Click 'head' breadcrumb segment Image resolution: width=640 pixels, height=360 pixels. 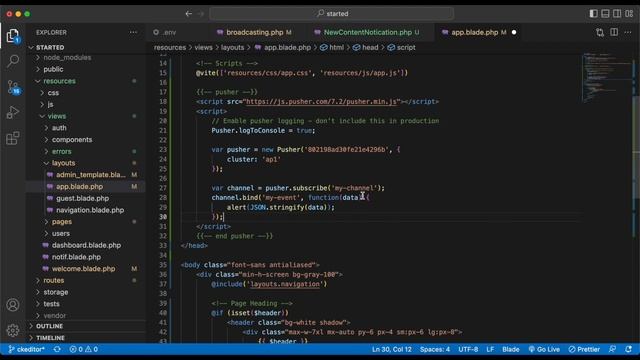[366, 47]
